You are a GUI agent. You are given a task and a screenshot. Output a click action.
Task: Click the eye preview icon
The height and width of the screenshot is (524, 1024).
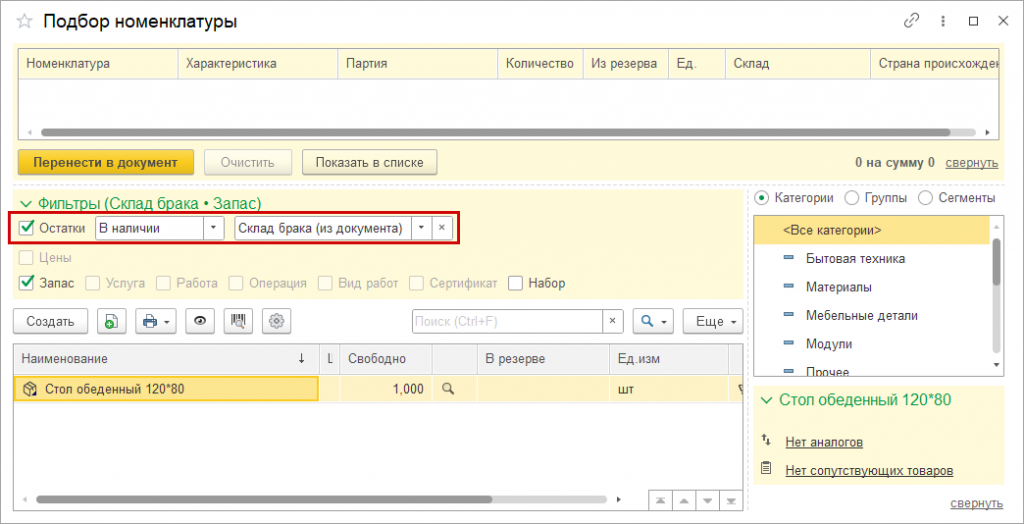(201, 321)
